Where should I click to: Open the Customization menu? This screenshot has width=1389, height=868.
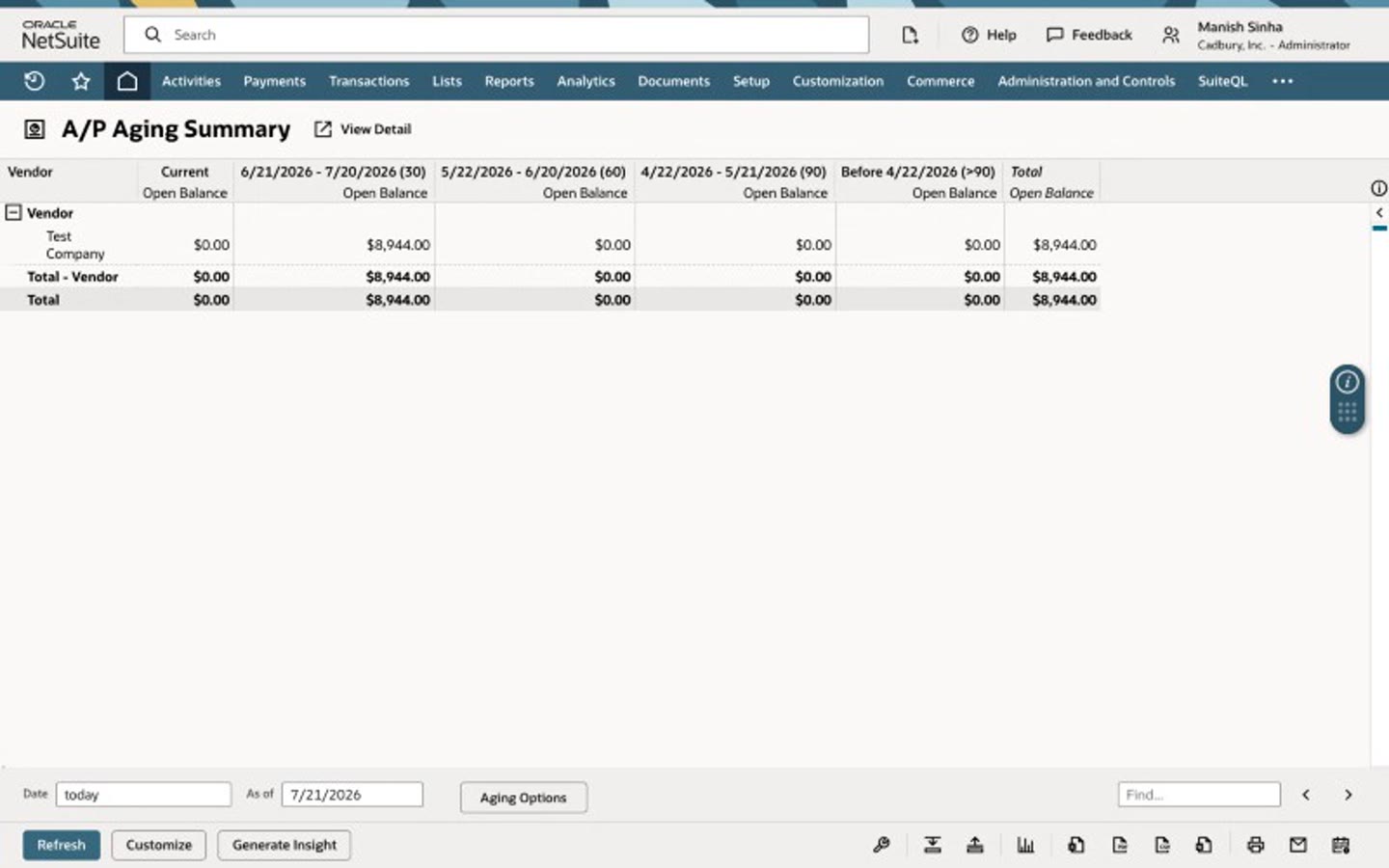coord(837,81)
